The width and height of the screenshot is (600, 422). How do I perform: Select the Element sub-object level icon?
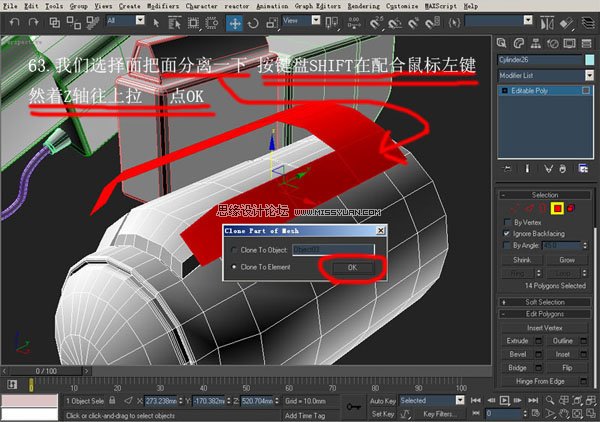571,209
